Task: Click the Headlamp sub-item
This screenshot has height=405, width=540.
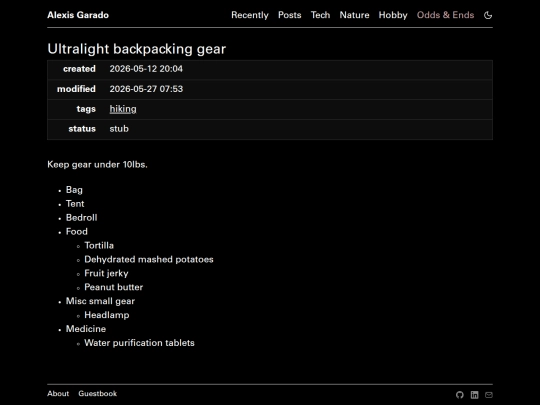Action: pos(107,315)
